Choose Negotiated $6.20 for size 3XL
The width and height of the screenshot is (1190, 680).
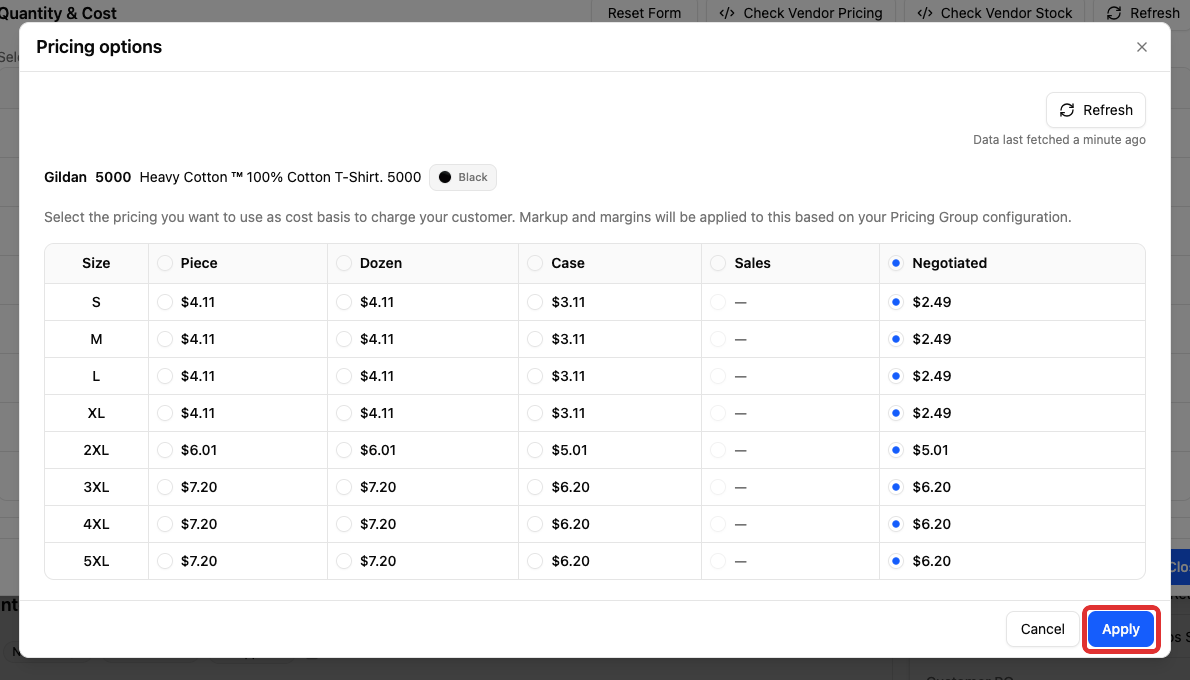pyautogui.click(x=896, y=487)
